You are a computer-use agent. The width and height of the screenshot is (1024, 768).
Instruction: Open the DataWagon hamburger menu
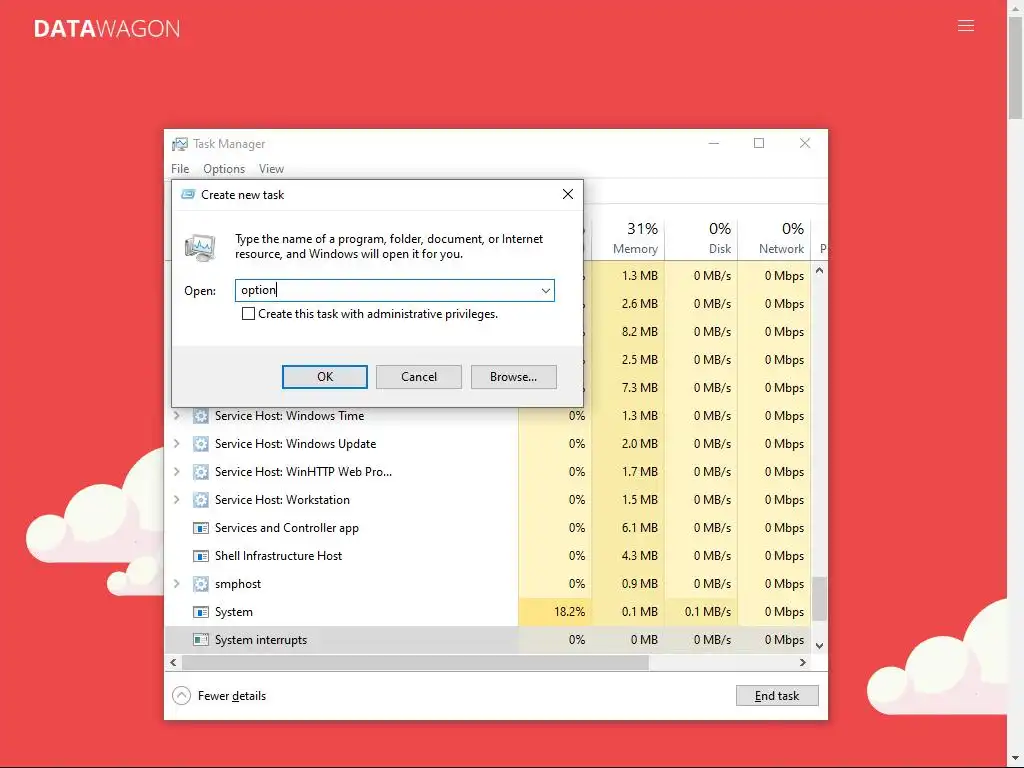pos(966,26)
